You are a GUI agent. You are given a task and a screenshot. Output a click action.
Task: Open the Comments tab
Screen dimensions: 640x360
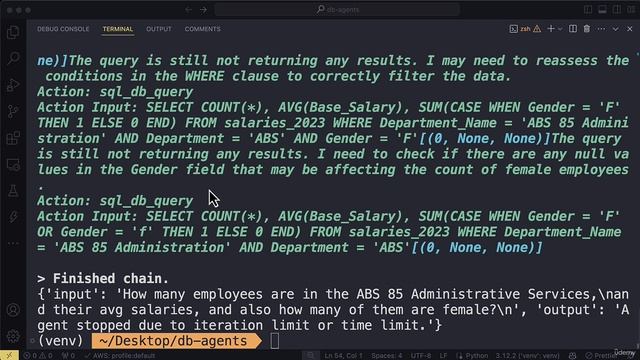click(202, 29)
